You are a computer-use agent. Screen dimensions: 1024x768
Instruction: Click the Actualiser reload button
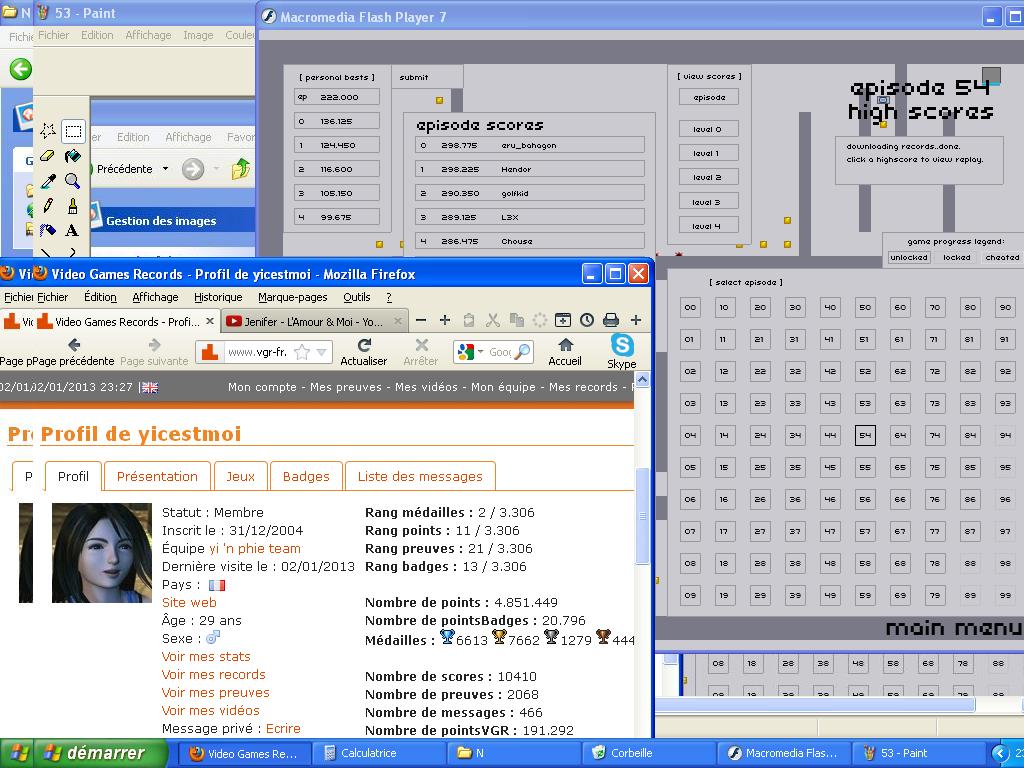[364, 351]
